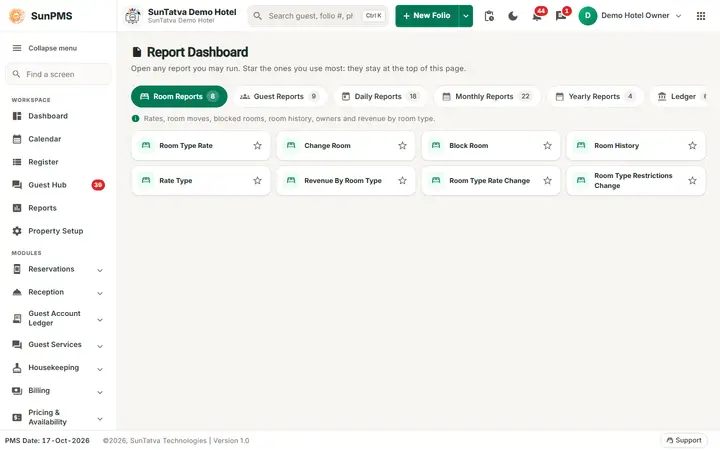Screen dimensions: 720x450
Task: Star the Rate Type report
Action: [x=258, y=180]
